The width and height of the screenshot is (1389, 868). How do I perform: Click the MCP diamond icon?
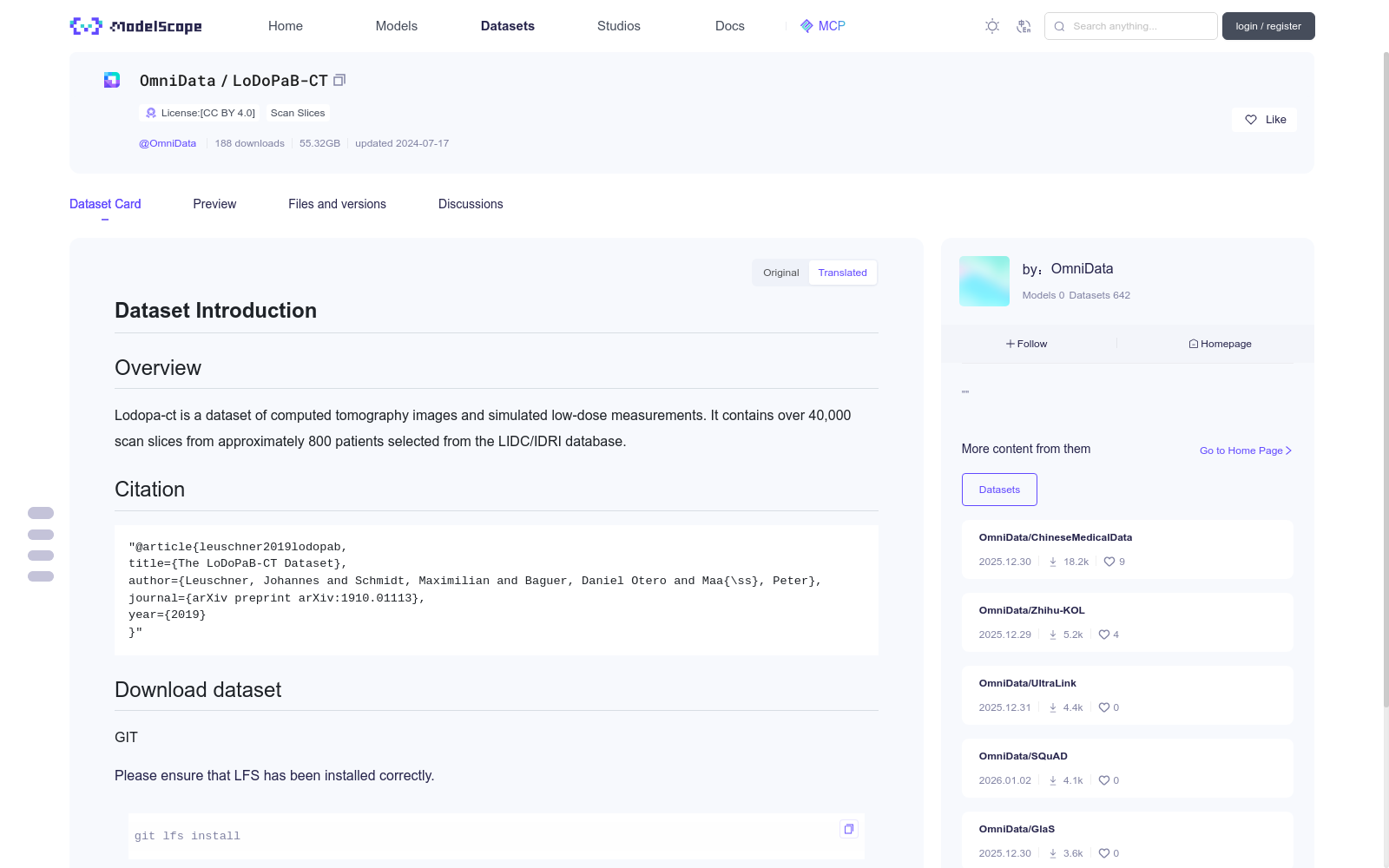point(806,26)
